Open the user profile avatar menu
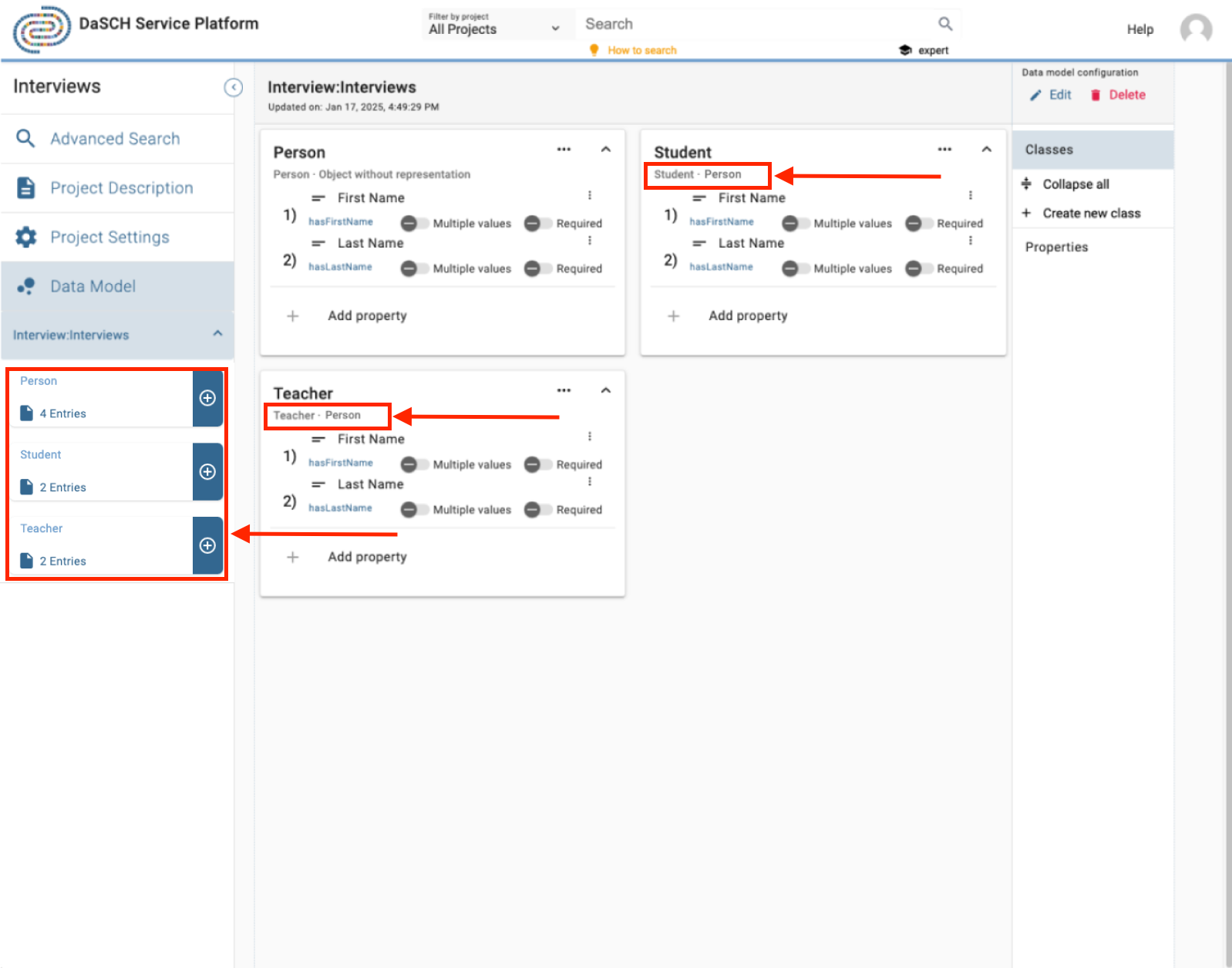The image size is (1232, 968). click(1195, 29)
